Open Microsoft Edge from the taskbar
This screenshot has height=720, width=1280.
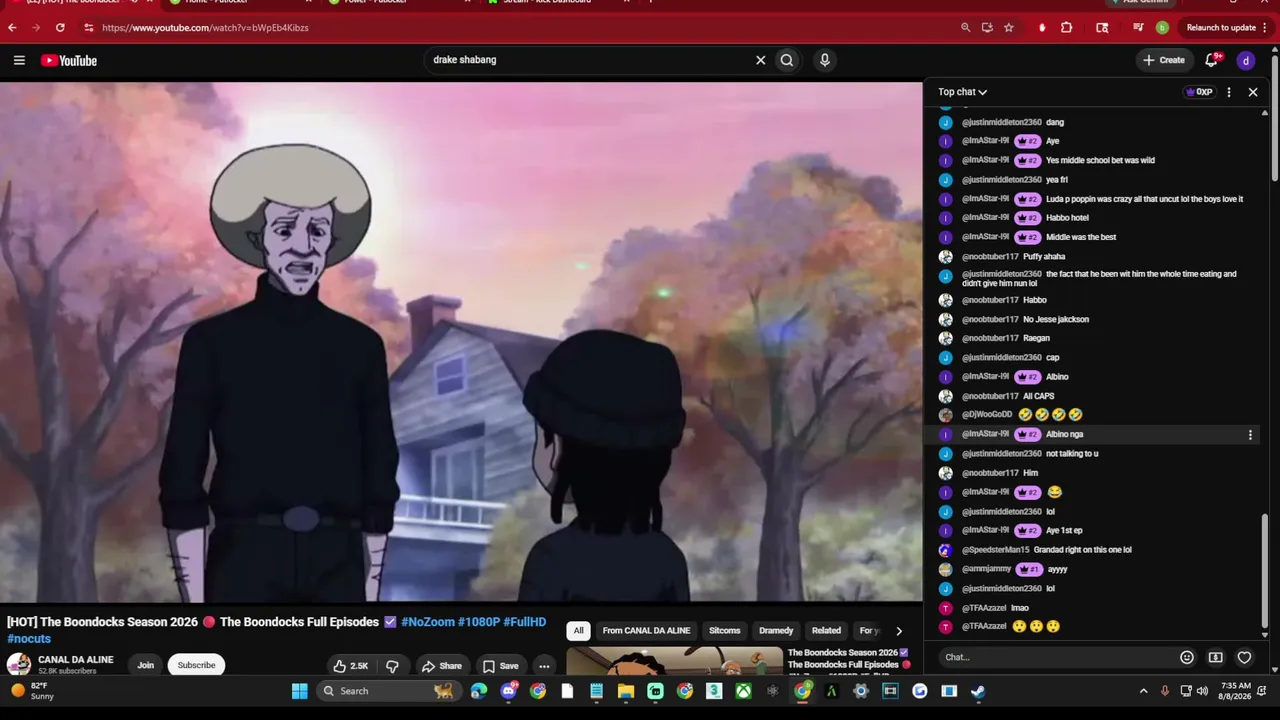(479, 691)
